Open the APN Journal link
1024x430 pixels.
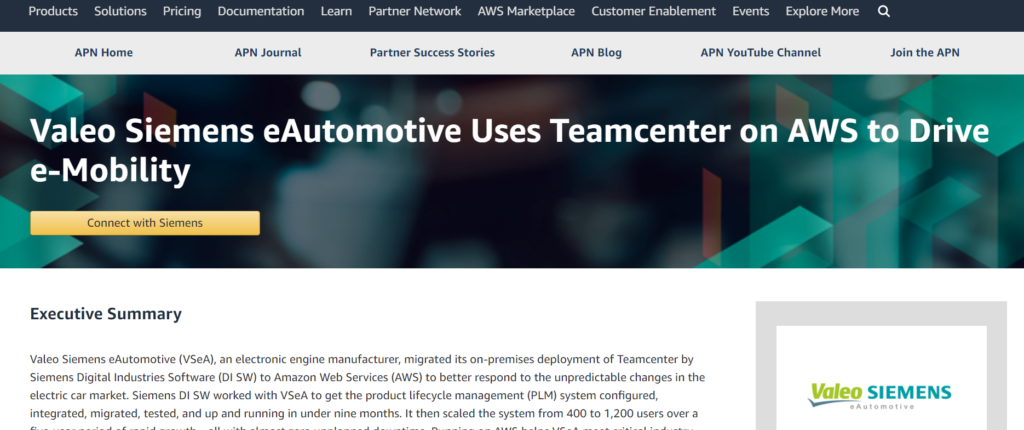268,53
